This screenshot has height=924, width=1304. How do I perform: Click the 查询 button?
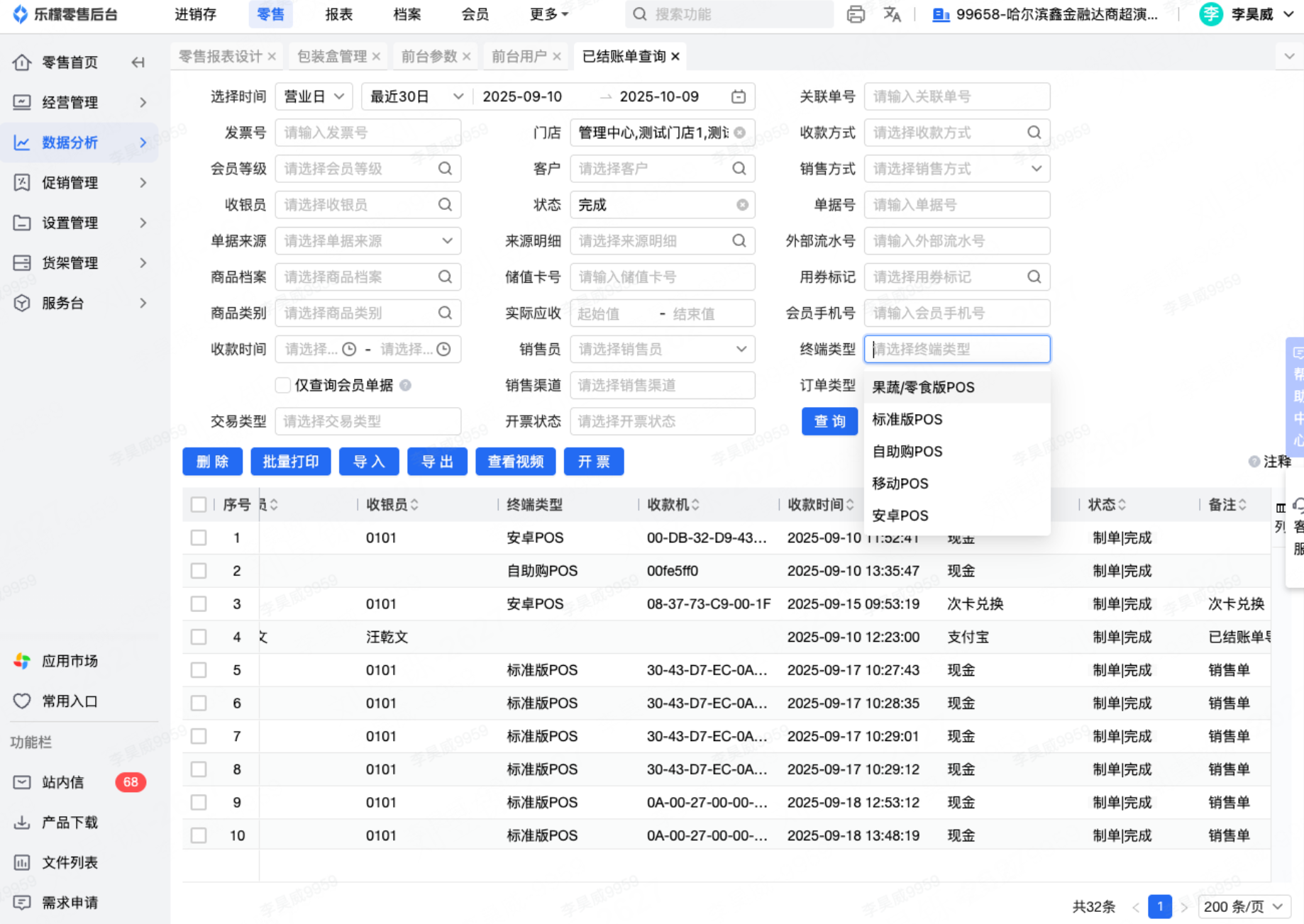coord(829,421)
